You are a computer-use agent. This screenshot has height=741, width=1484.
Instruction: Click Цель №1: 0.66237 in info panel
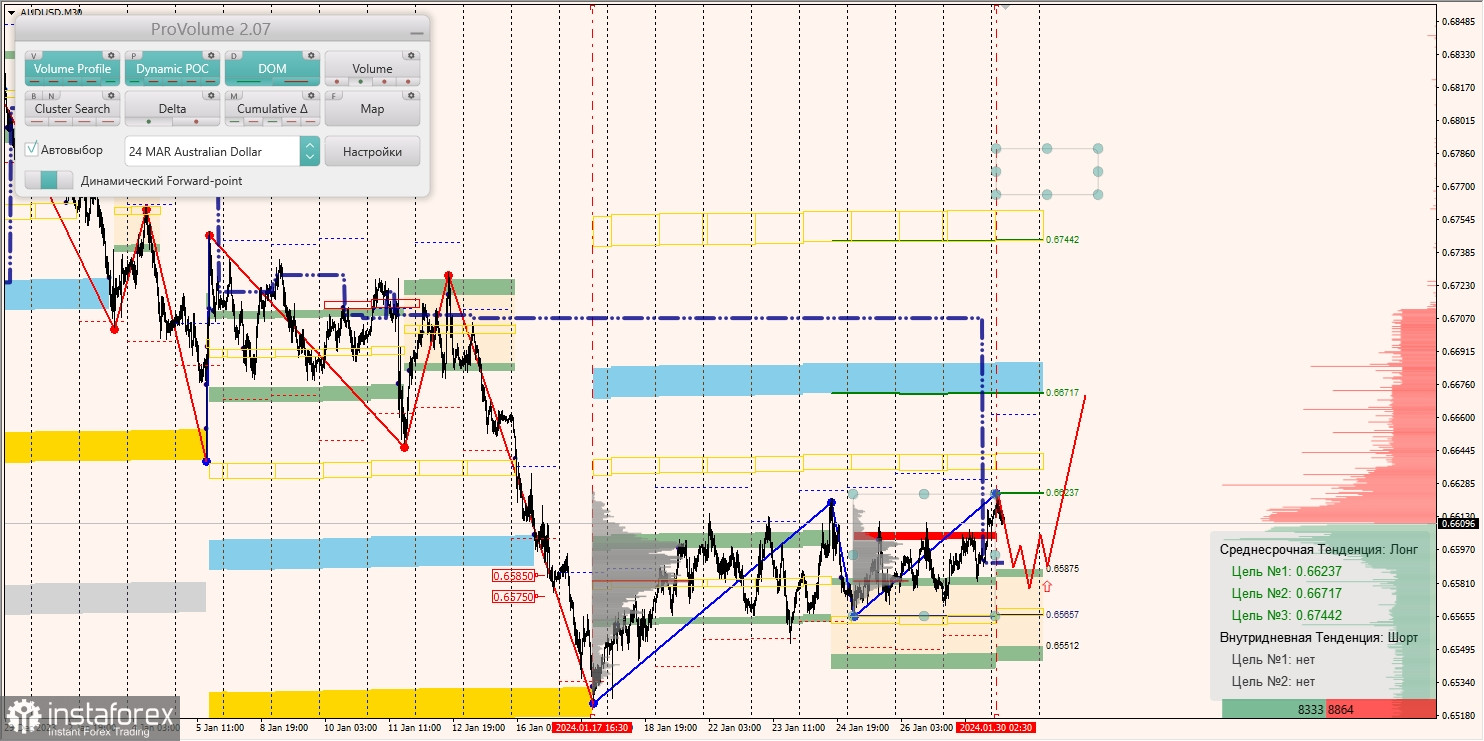(1286, 572)
